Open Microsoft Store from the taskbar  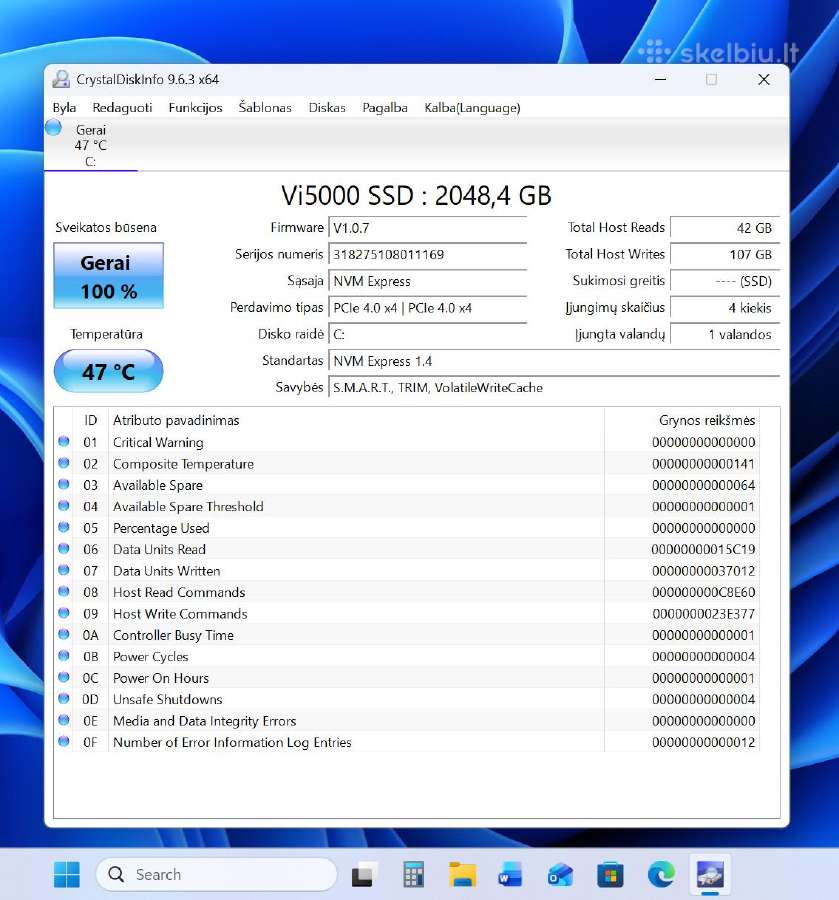coord(610,874)
